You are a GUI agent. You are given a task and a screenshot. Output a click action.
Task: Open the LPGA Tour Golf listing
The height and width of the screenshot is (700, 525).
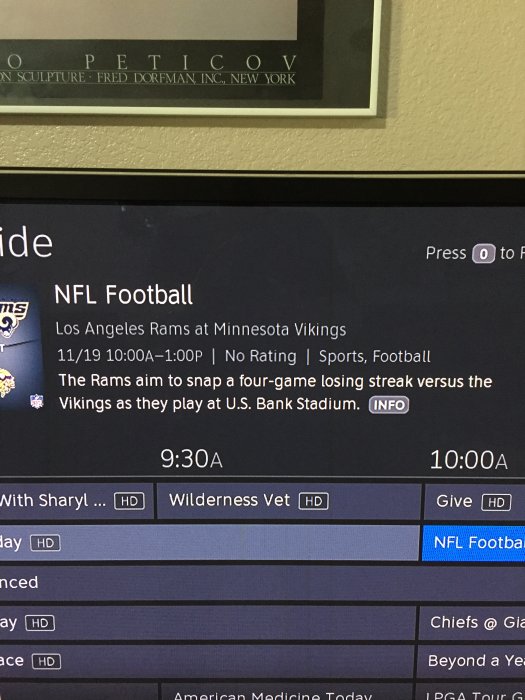tap(471, 691)
